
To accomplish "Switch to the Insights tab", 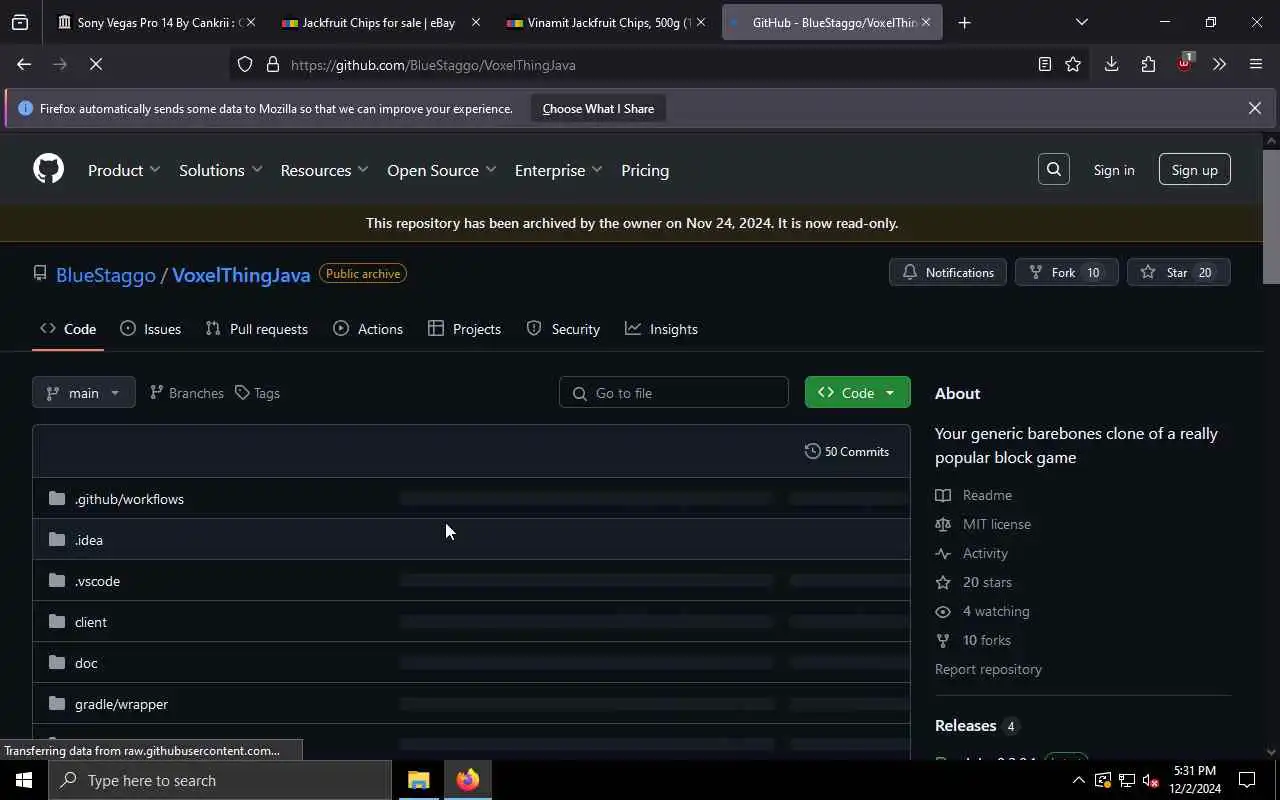I will pos(662,329).
